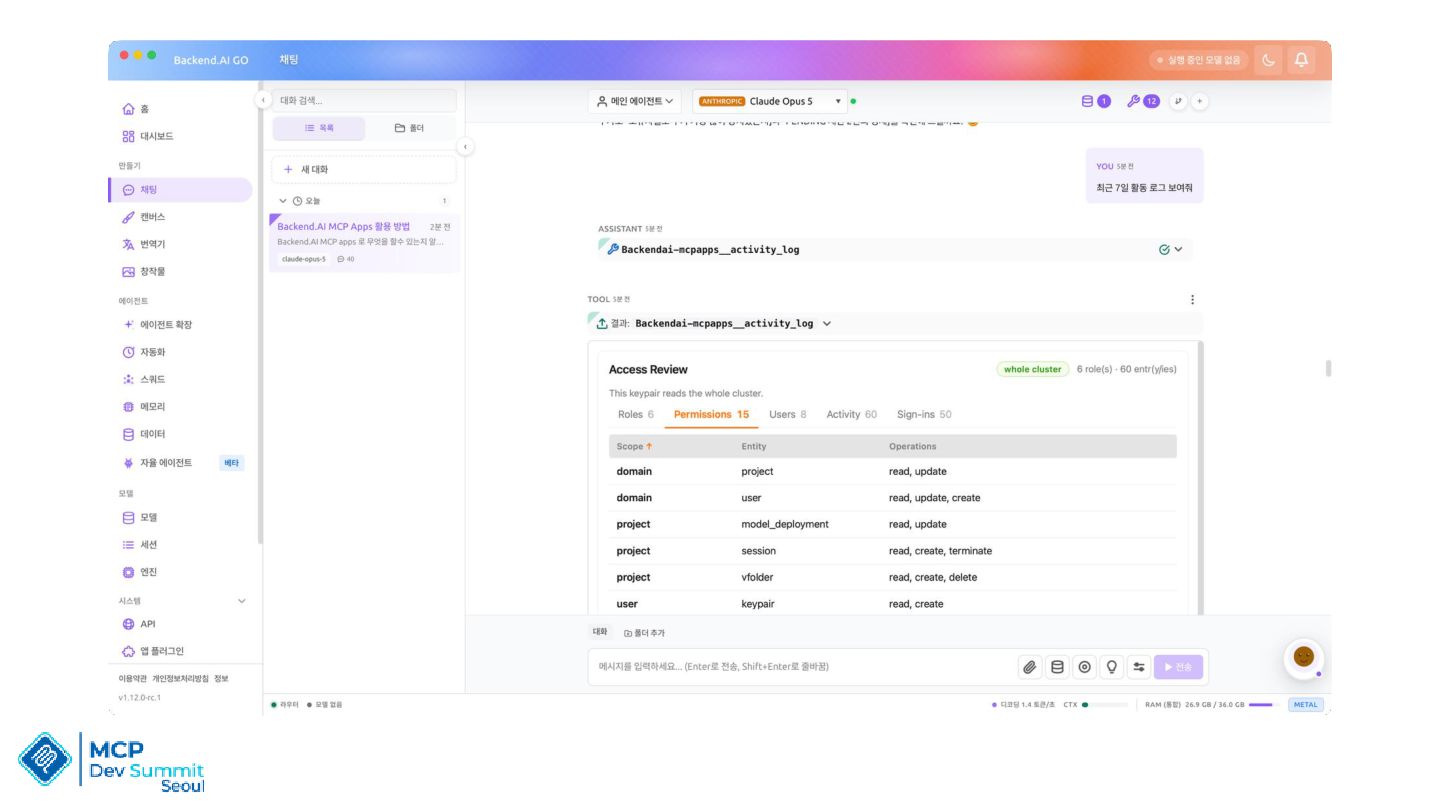Viewport: 1440px width, 811px height.
Task: Click the coffee mascot floating button
Action: [x=1303, y=657]
